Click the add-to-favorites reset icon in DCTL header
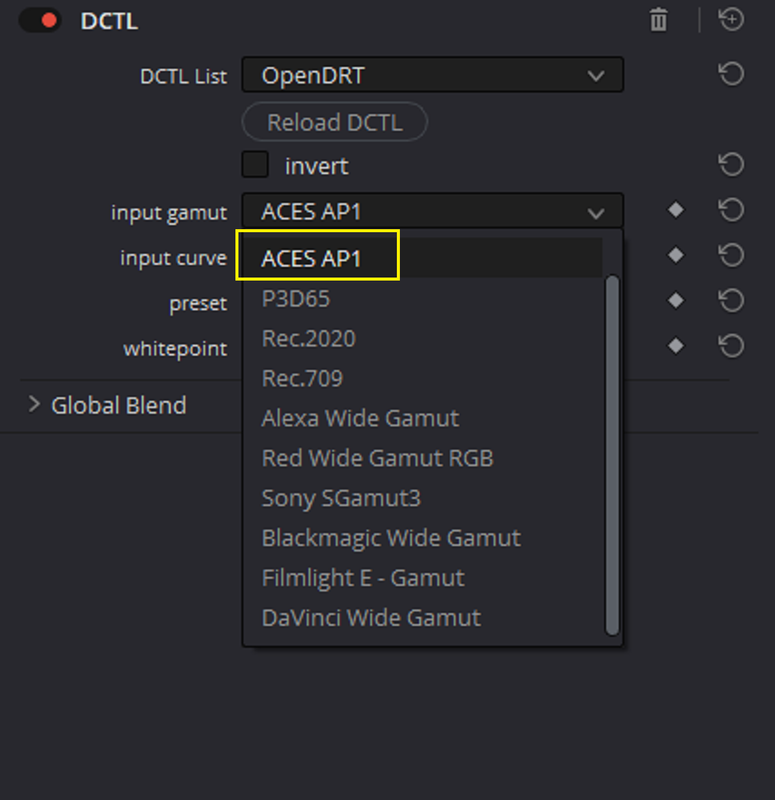The width and height of the screenshot is (775, 800). (x=731, y=20)
